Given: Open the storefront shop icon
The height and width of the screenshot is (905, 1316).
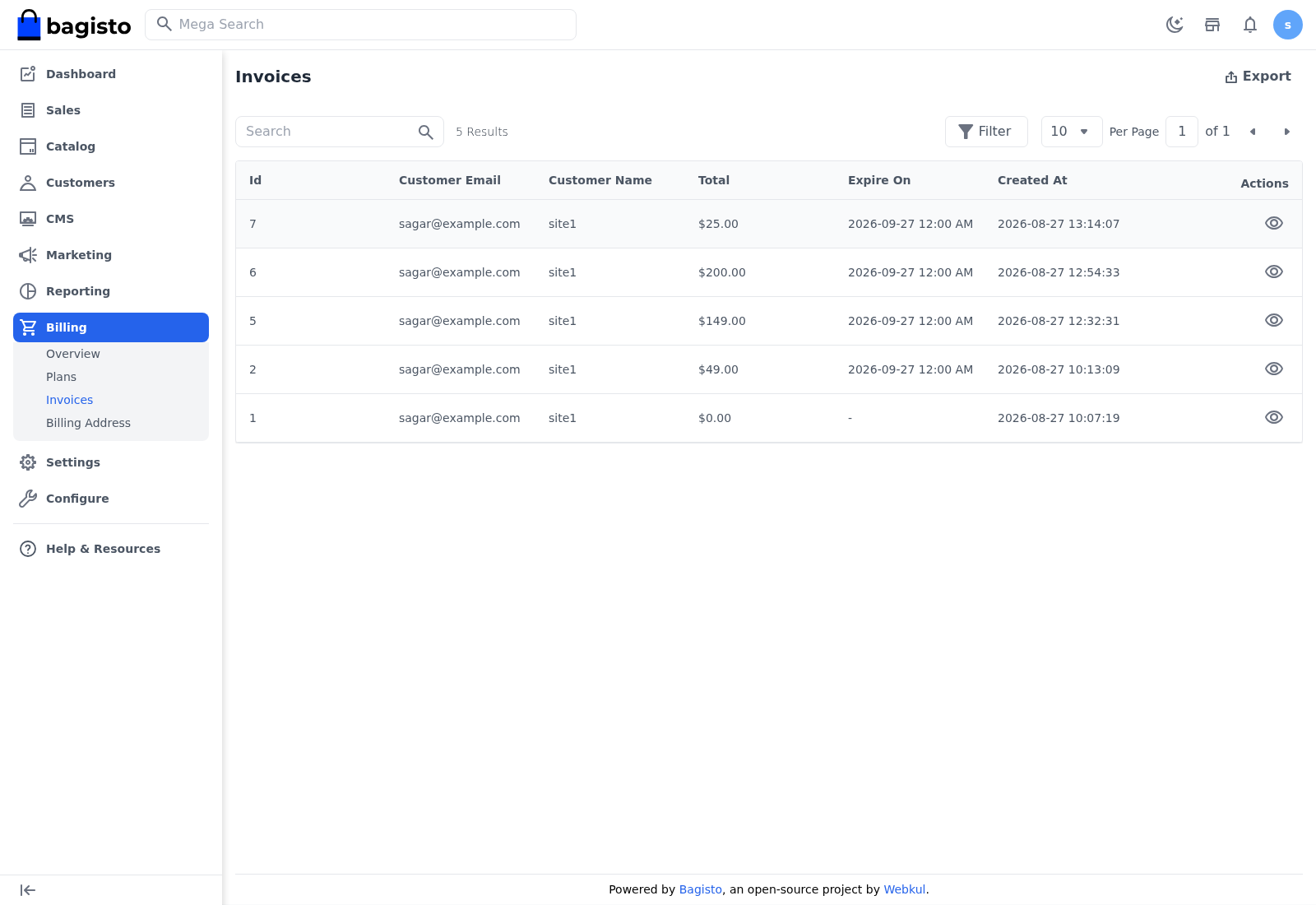Looking at the screenshot, I should [x=1212, y=25].
